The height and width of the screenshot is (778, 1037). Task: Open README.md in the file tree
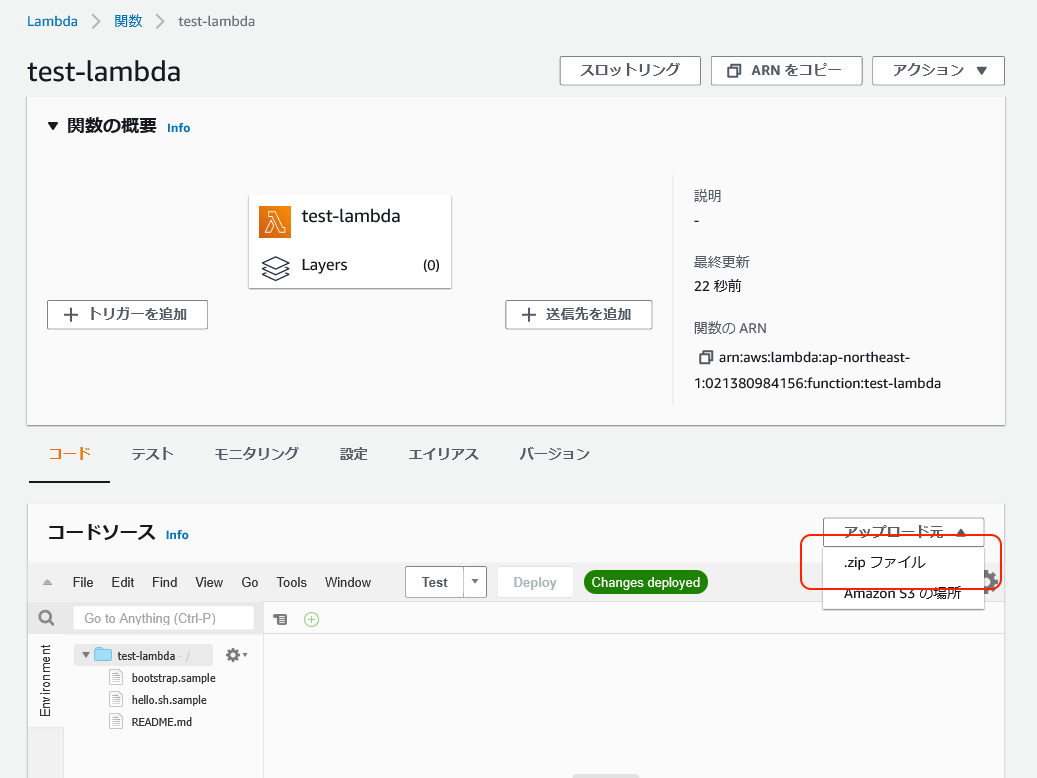click(161, 722)
